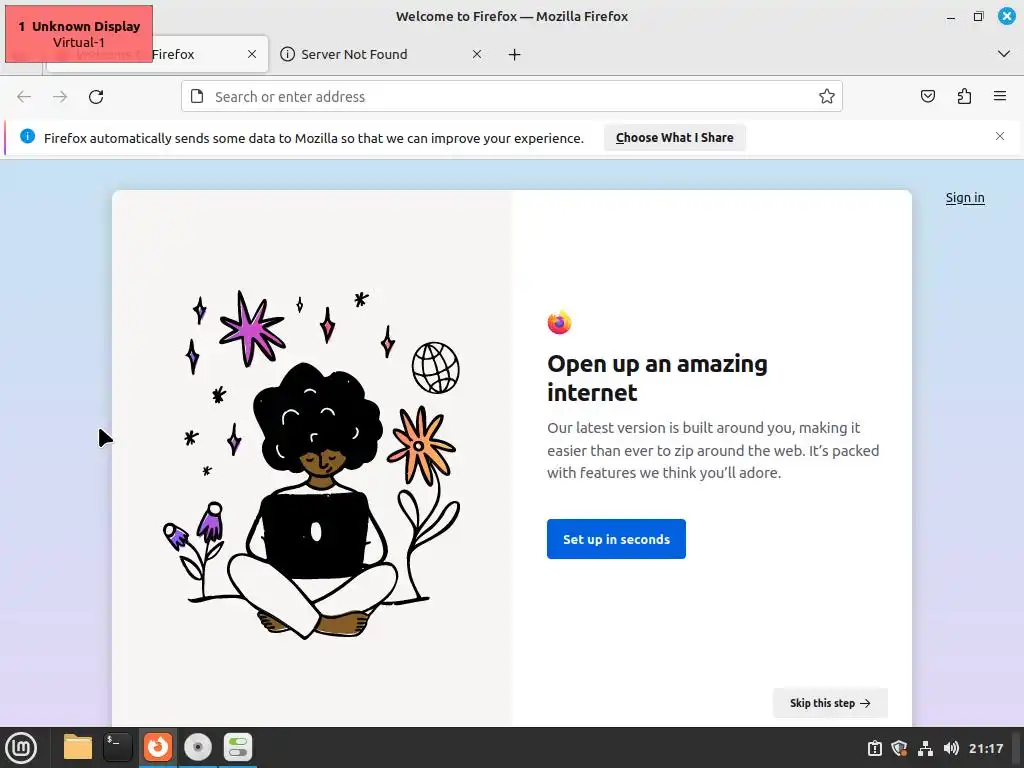Reload the current page

point(96,97)
